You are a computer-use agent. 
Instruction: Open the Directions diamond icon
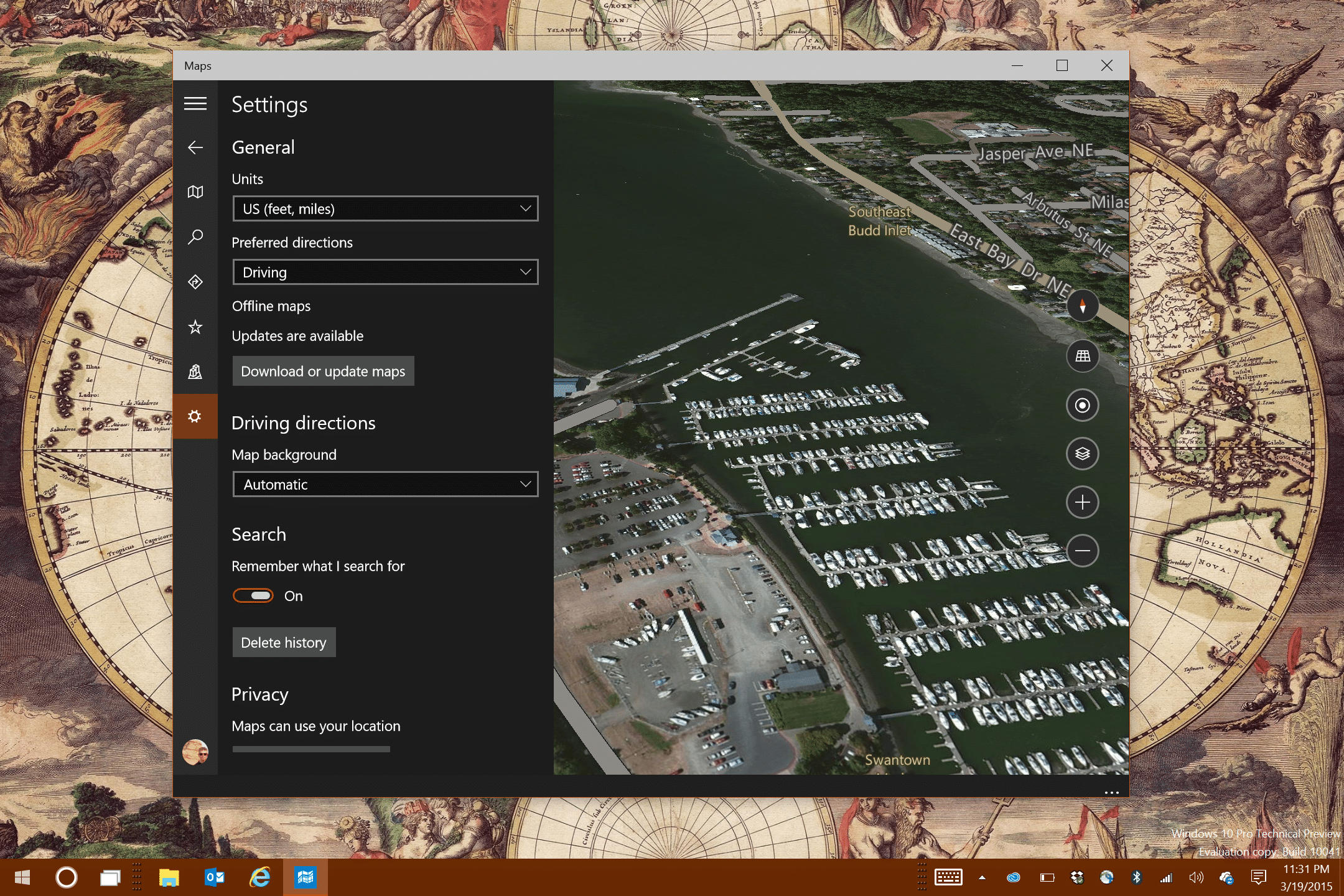pos(195,282)
